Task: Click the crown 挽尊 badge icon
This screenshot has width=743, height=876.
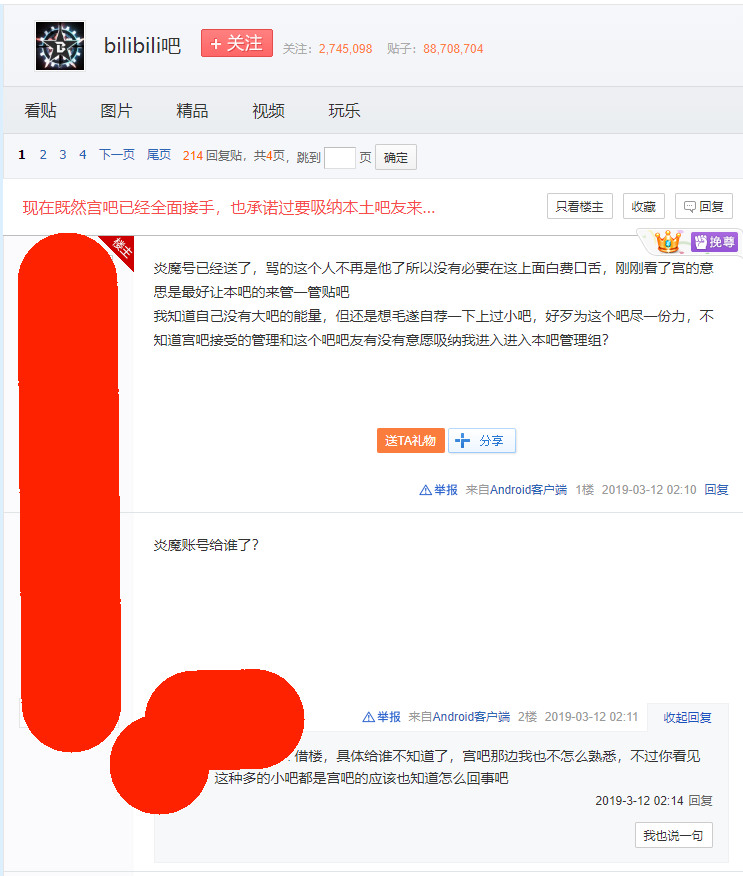Action: pyautogui.click(x=668, y=242)
